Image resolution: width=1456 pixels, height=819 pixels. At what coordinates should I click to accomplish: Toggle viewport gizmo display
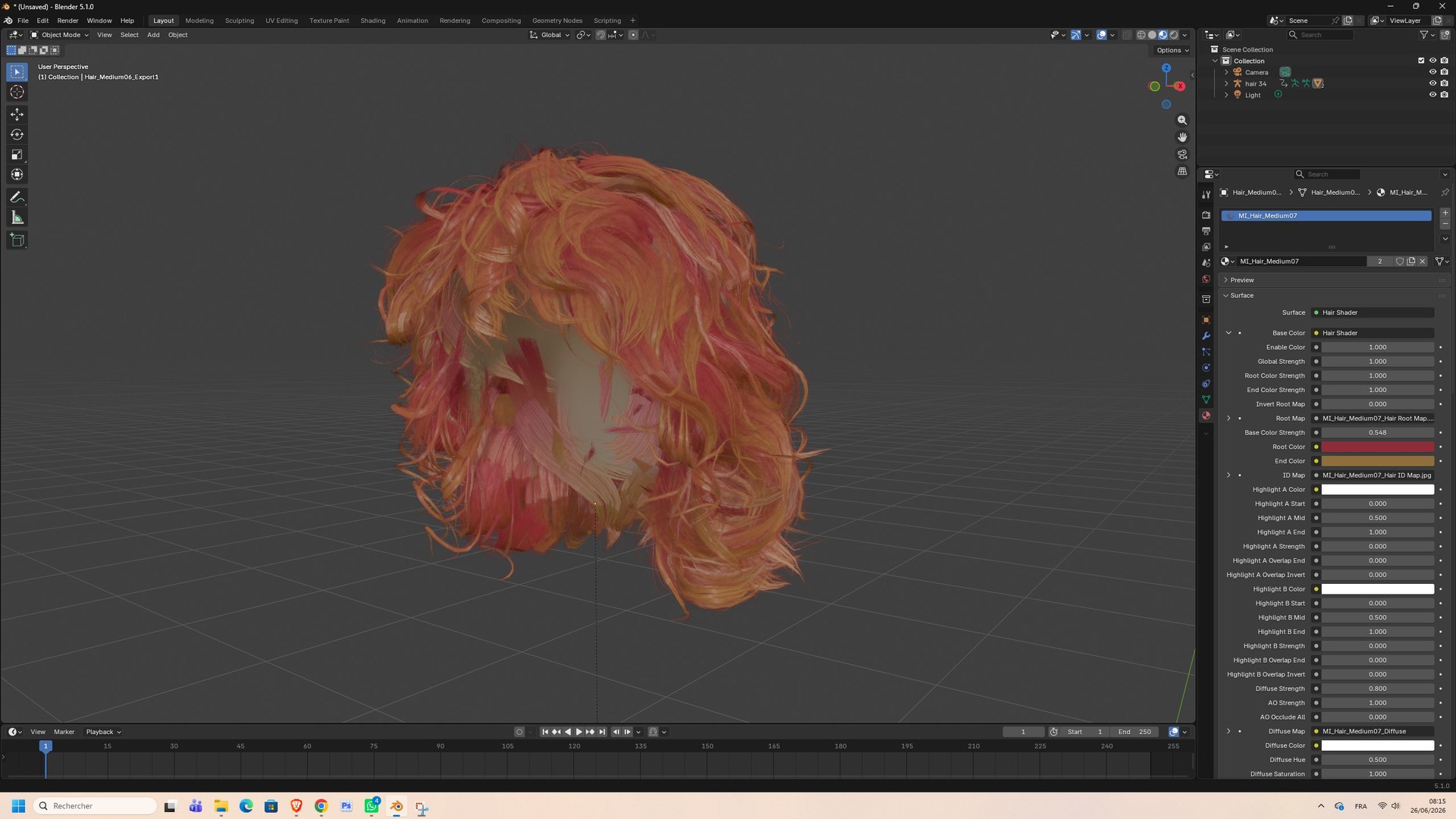point(1076,35)
